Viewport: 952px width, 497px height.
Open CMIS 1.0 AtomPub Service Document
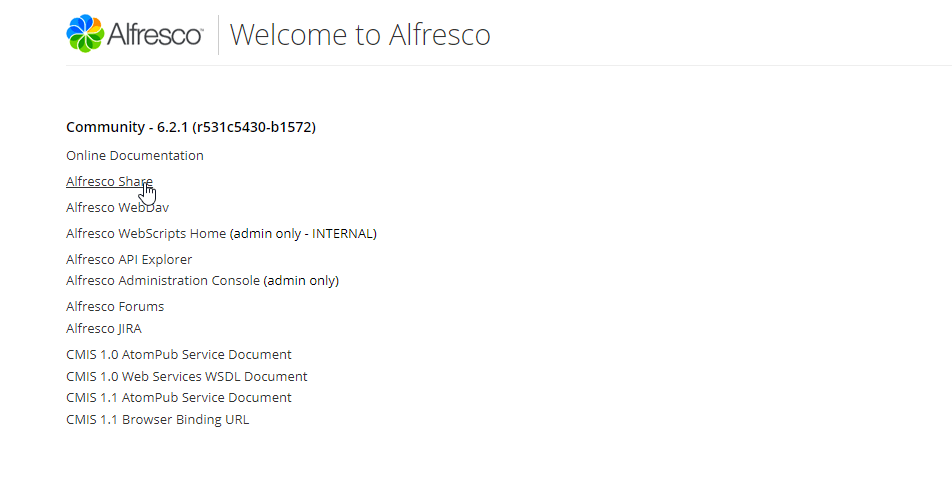(x=178, y=354)
